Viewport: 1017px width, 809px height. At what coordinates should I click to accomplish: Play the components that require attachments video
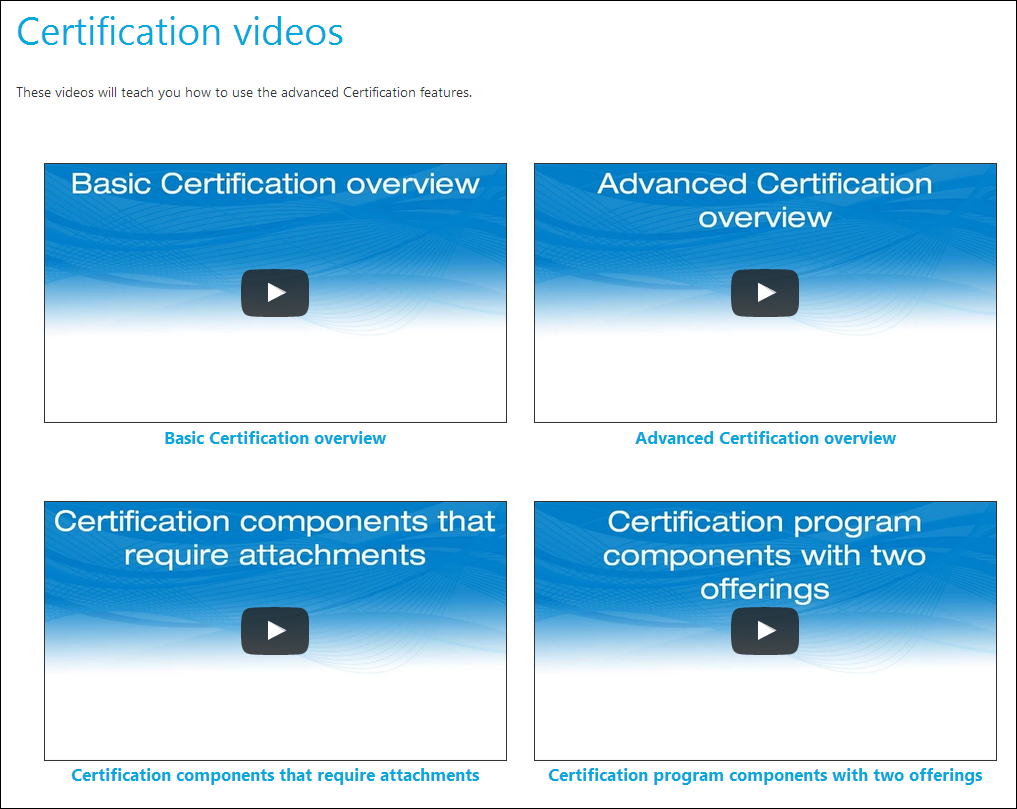275,631
